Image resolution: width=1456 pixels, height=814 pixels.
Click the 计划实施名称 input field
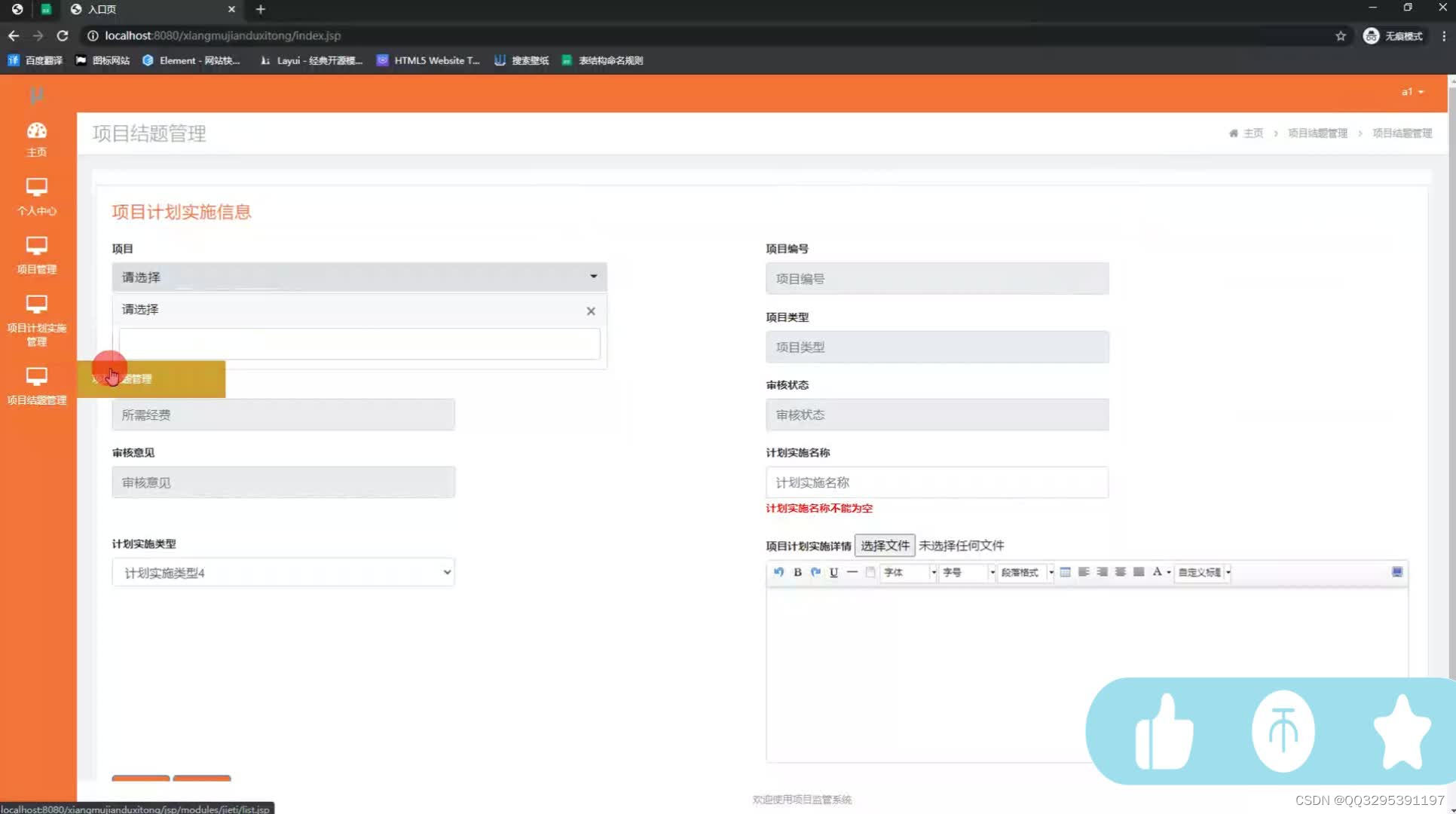pos(937,482)
